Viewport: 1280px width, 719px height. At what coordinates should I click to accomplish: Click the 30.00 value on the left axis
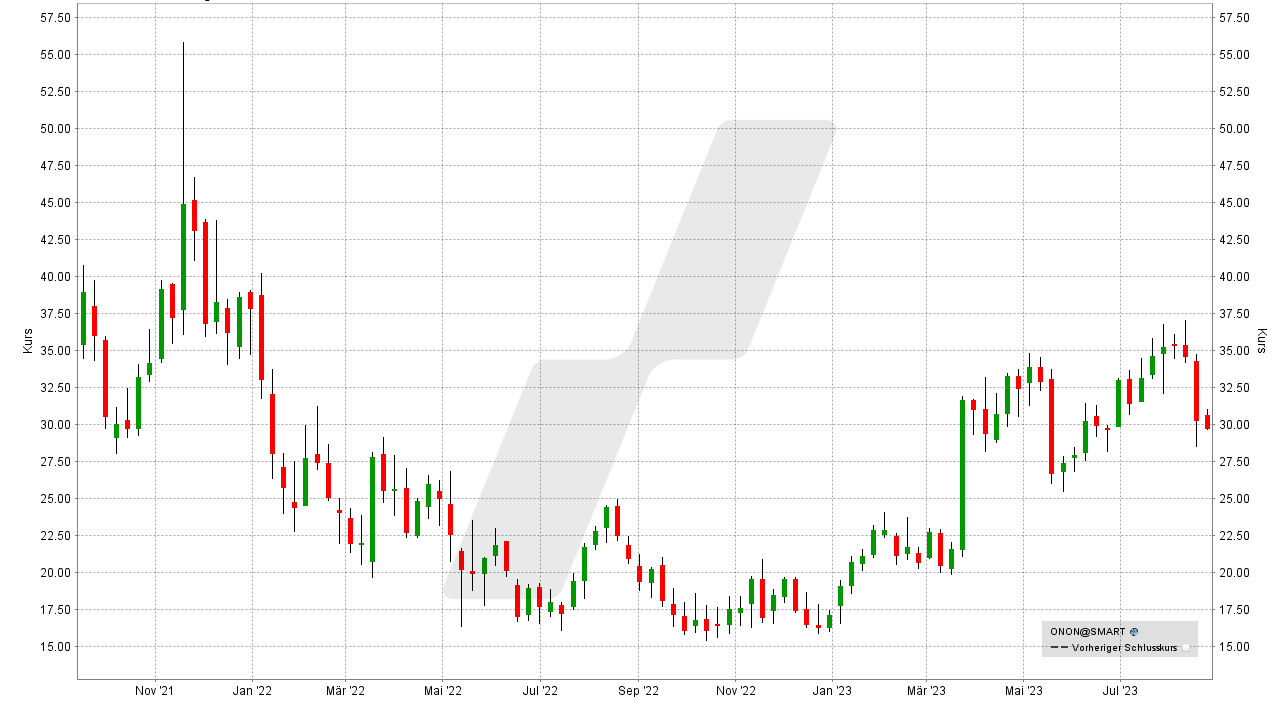point(56,425)
